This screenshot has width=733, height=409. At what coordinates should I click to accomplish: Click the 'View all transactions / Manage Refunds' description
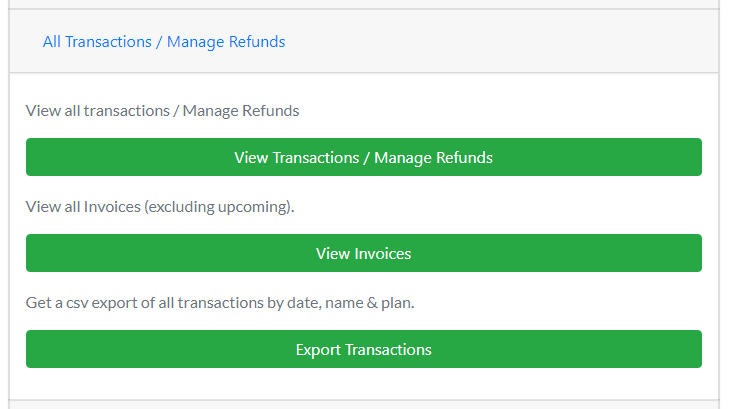tap(163, 111)
